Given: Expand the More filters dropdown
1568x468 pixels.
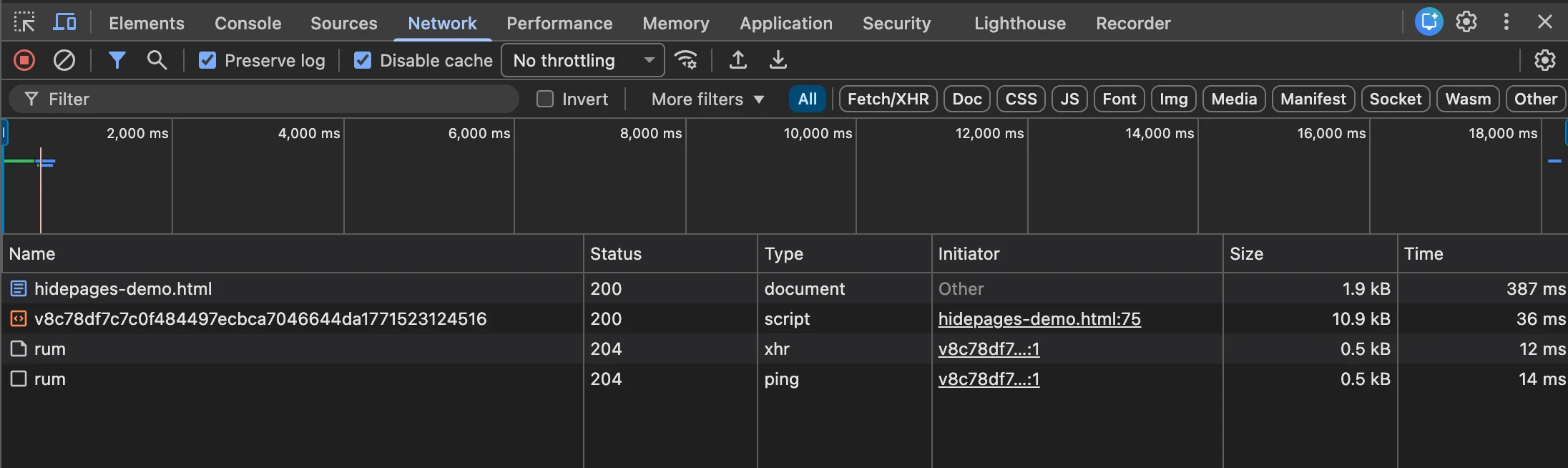Looking at the screenshot, I should point(707,99).
